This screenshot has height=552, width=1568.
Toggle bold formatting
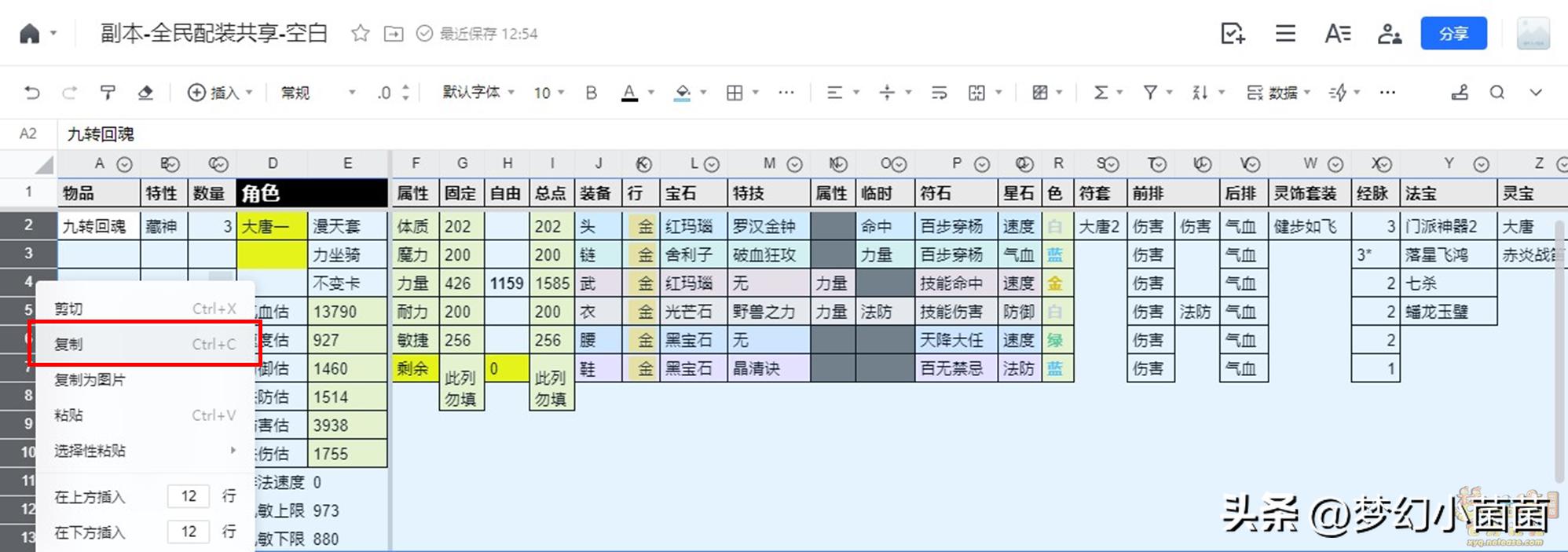[x=591, y=93]
